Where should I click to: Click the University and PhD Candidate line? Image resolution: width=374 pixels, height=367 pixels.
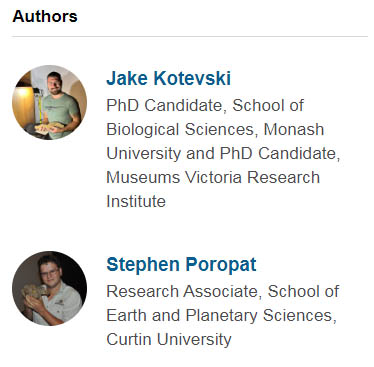[x=223, y=154]
